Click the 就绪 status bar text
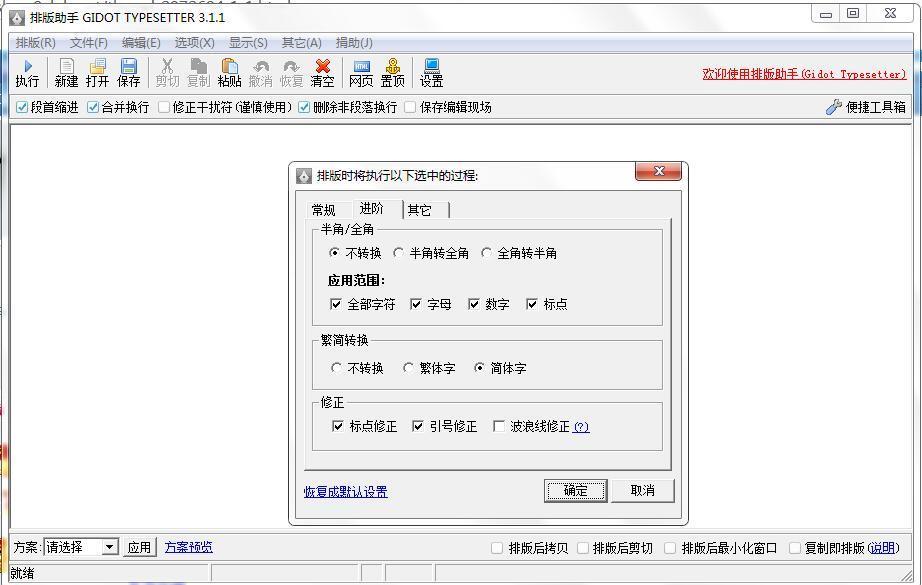Screen dimensions: 922x585 click(22, 573)
